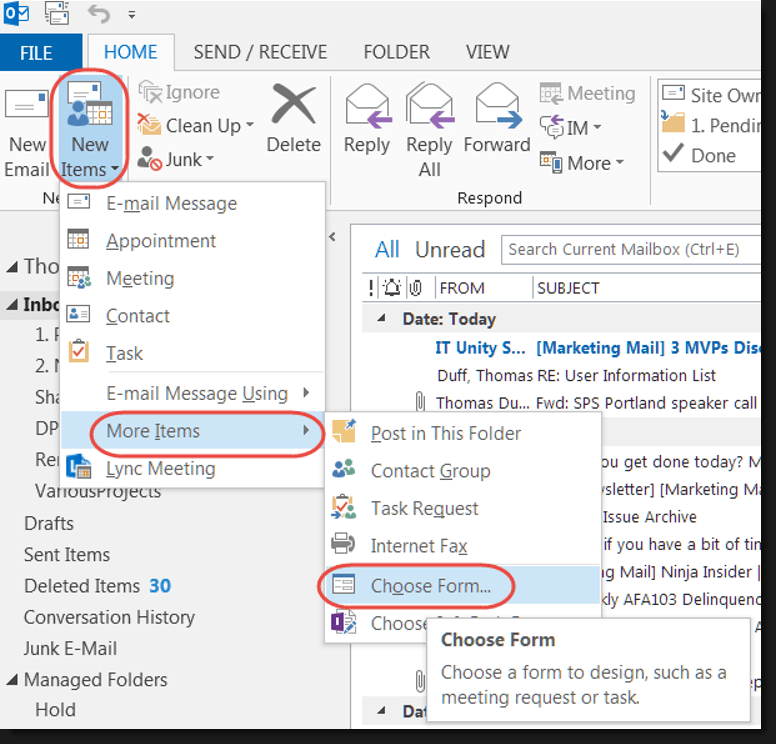Switch to the SEND / RECEIVE tab

(x=260, y=52)
